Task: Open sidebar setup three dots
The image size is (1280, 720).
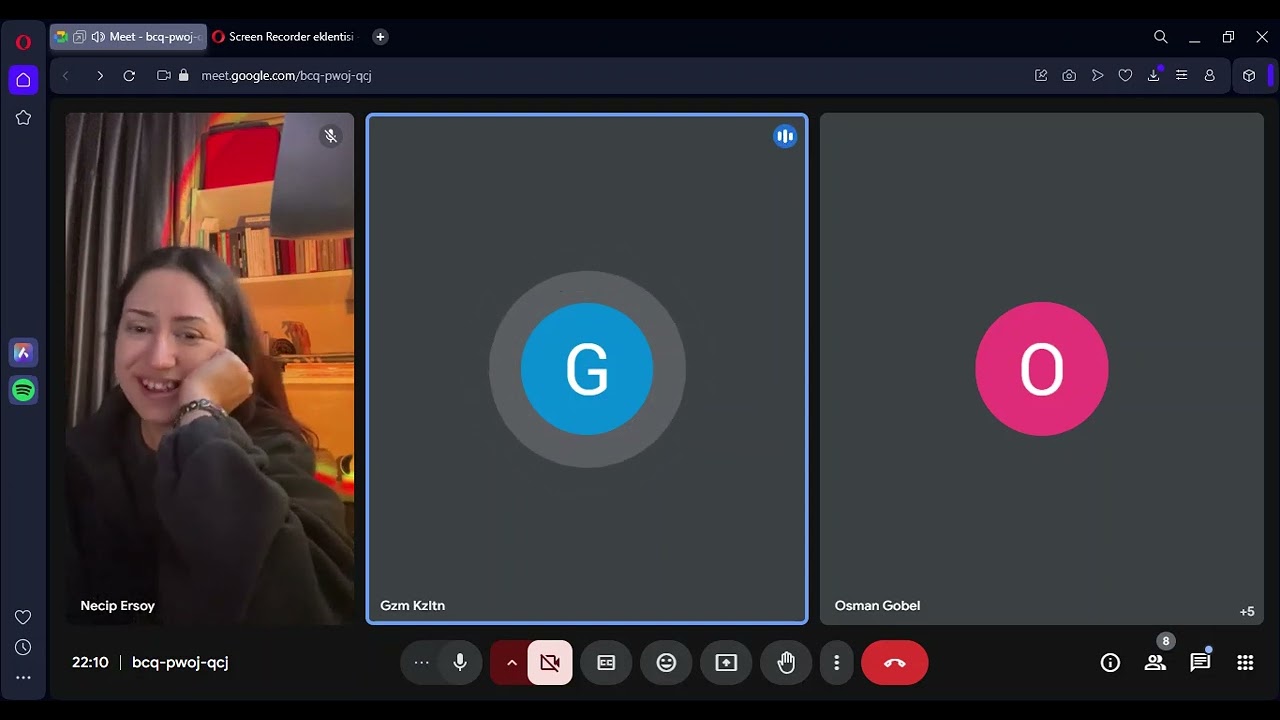Action: [x=23, y=677]
